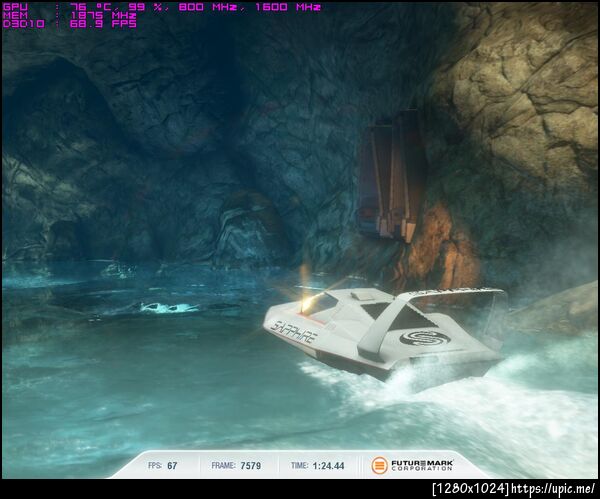Click the Futuremark Corporation text
The height and width of the screenshot is (499, 600).
tap(422, 465)
